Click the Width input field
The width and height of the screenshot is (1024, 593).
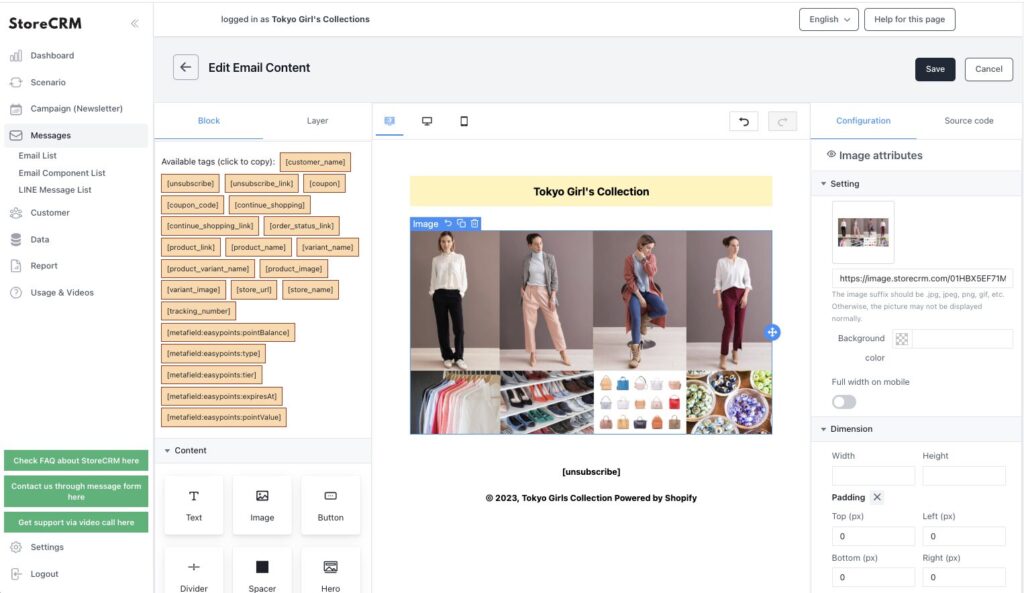point(873,475)
